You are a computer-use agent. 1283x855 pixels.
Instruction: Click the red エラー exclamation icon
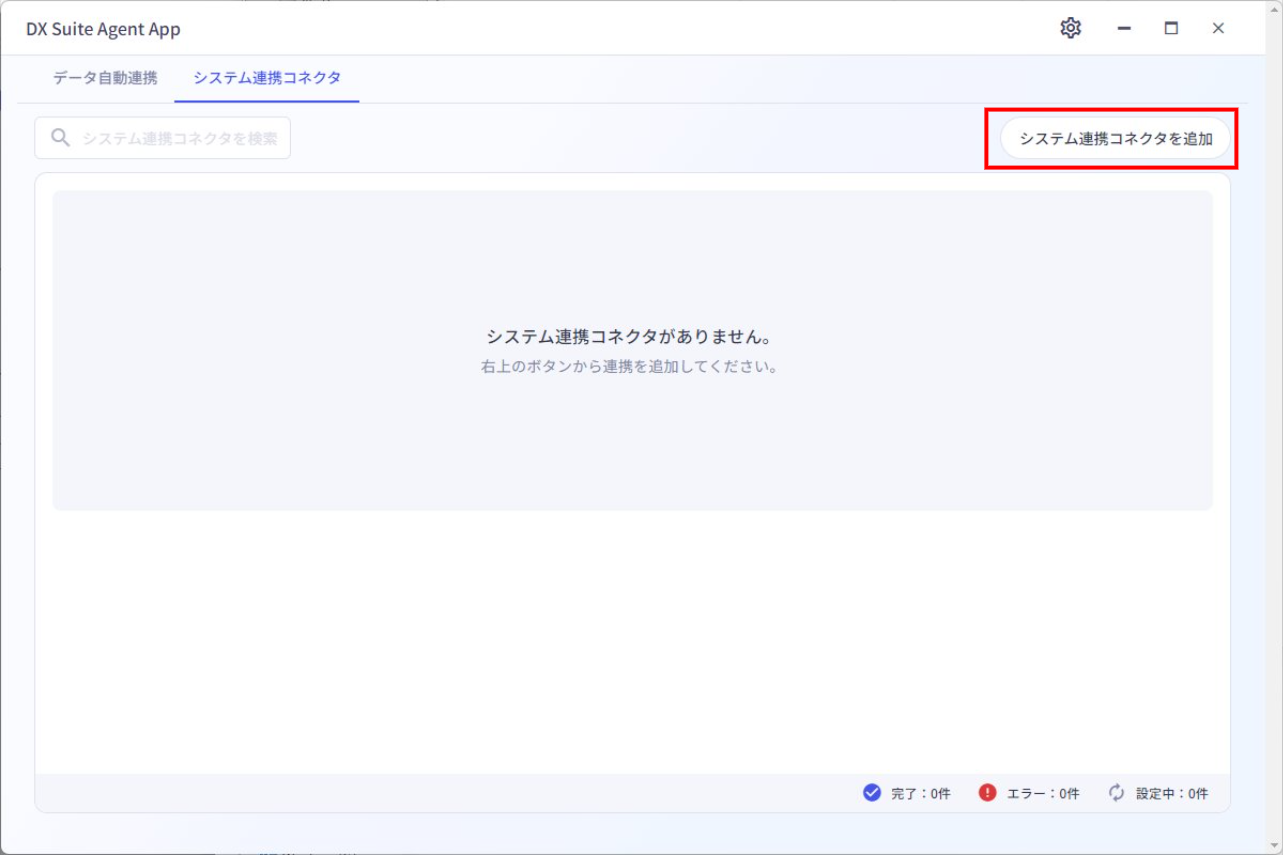pyautogui.click(x=988, y=793)
